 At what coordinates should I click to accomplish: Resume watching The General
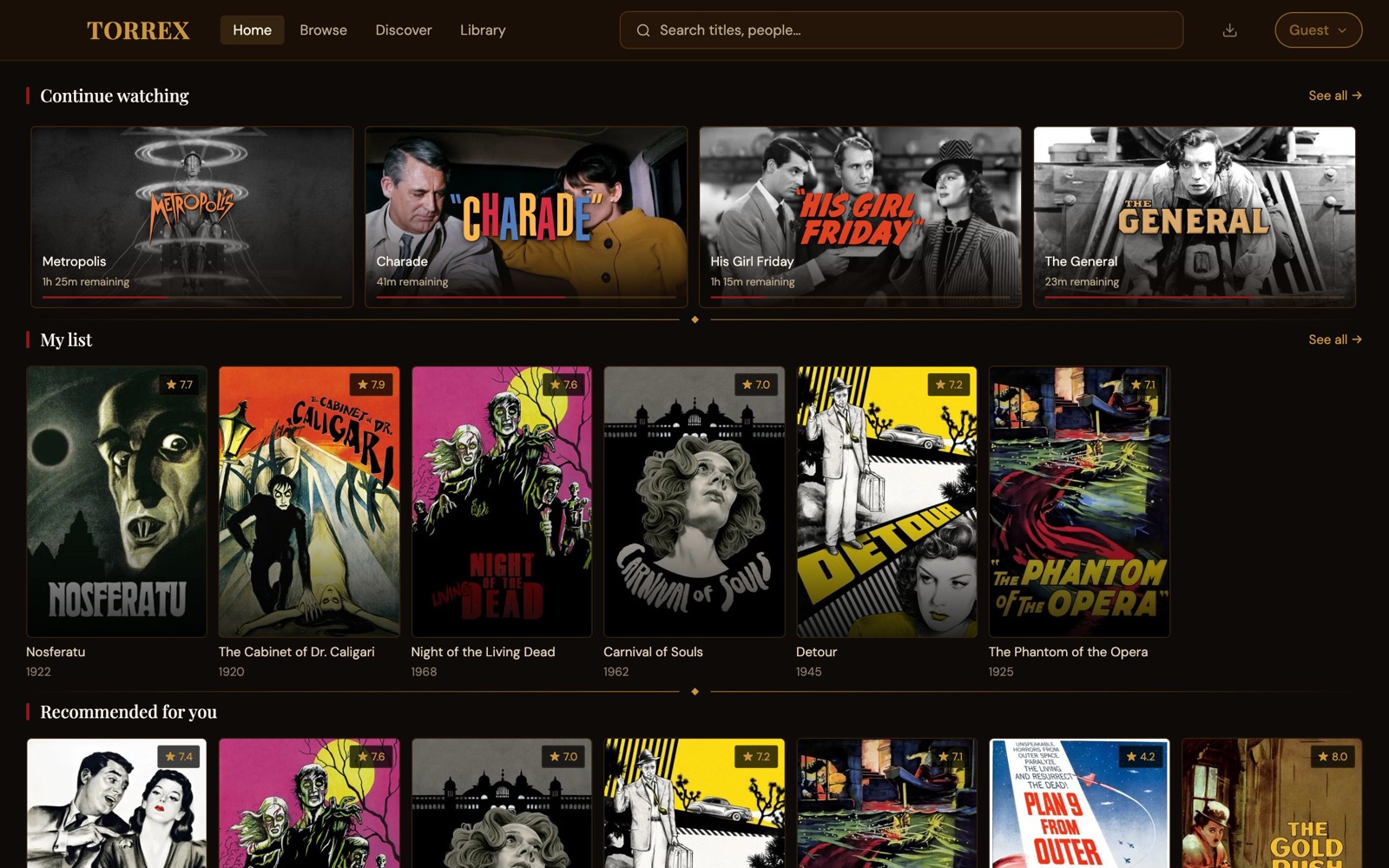1195,217
